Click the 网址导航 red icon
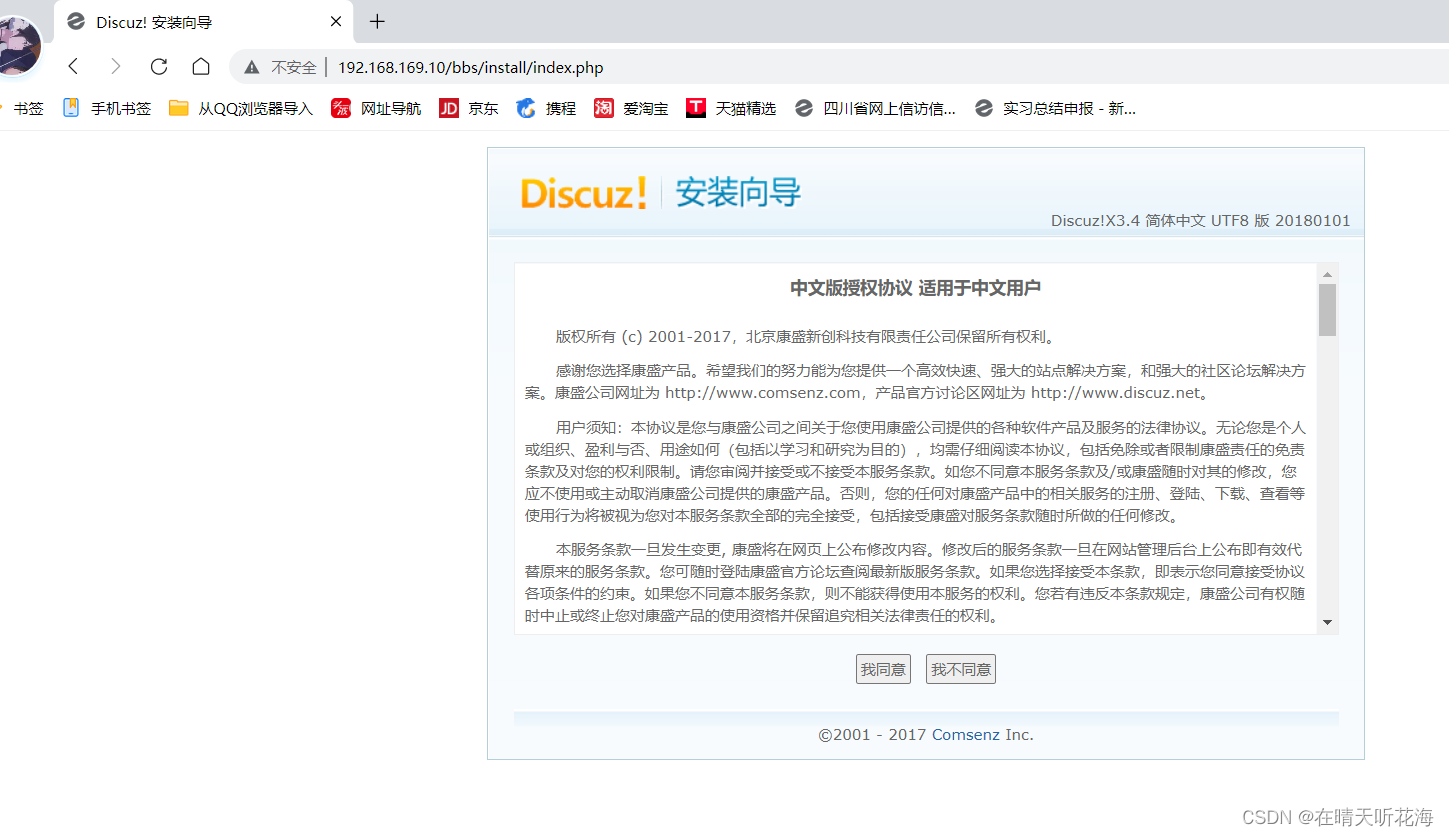Viewport: 1449px width, 836px height. [x=341, y=108]
